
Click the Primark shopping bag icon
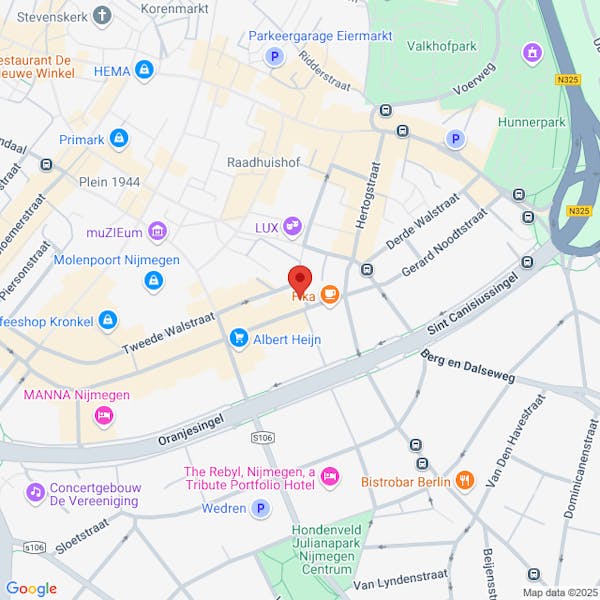click(x=119, y=139)
